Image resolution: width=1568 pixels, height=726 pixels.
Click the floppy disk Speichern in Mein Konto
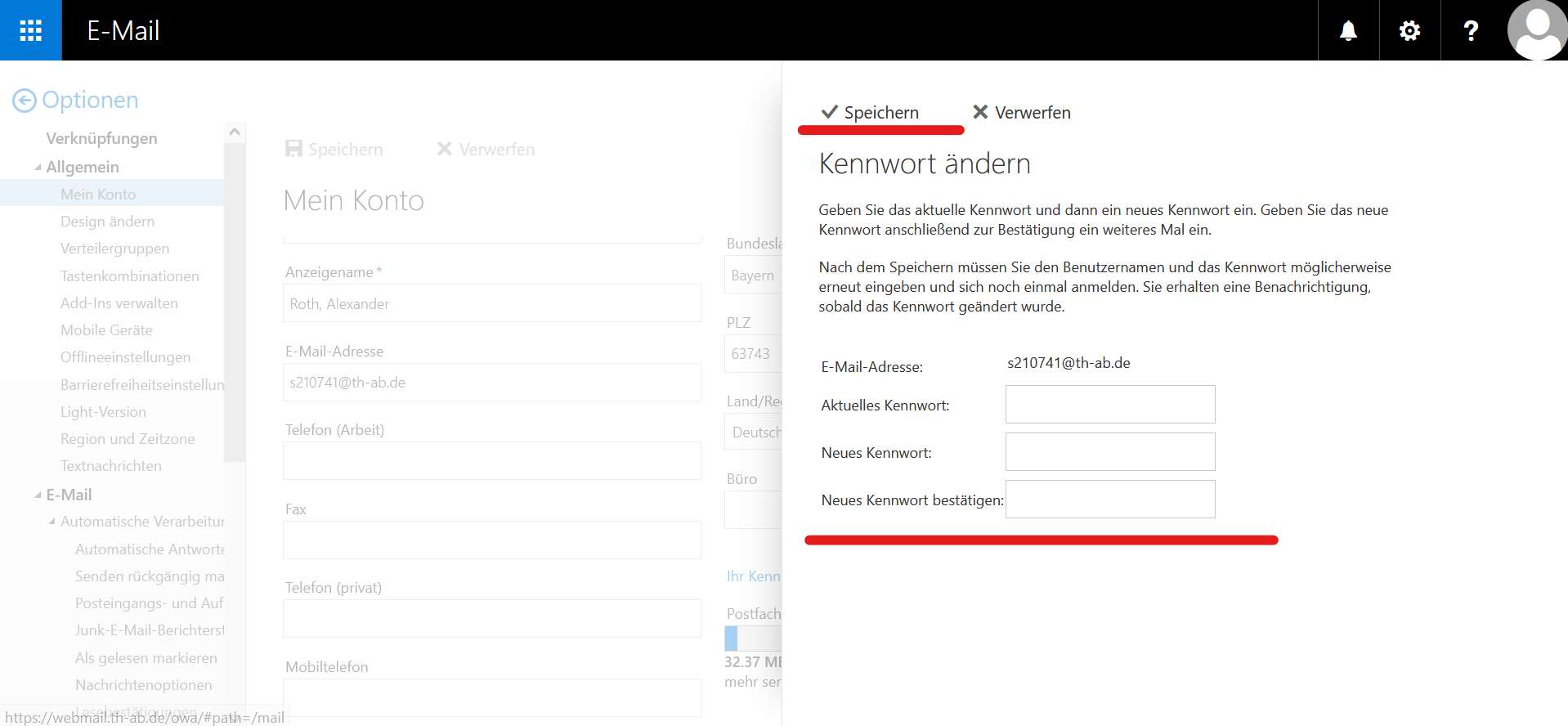(334, 149)
